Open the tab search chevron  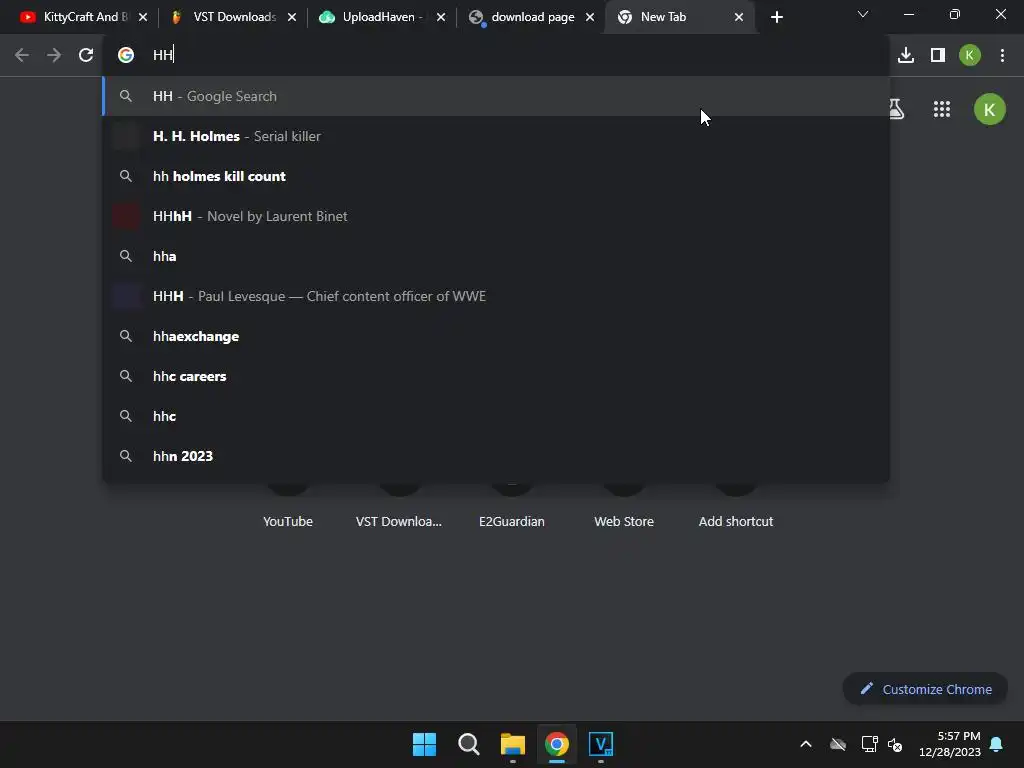[863, 14]
